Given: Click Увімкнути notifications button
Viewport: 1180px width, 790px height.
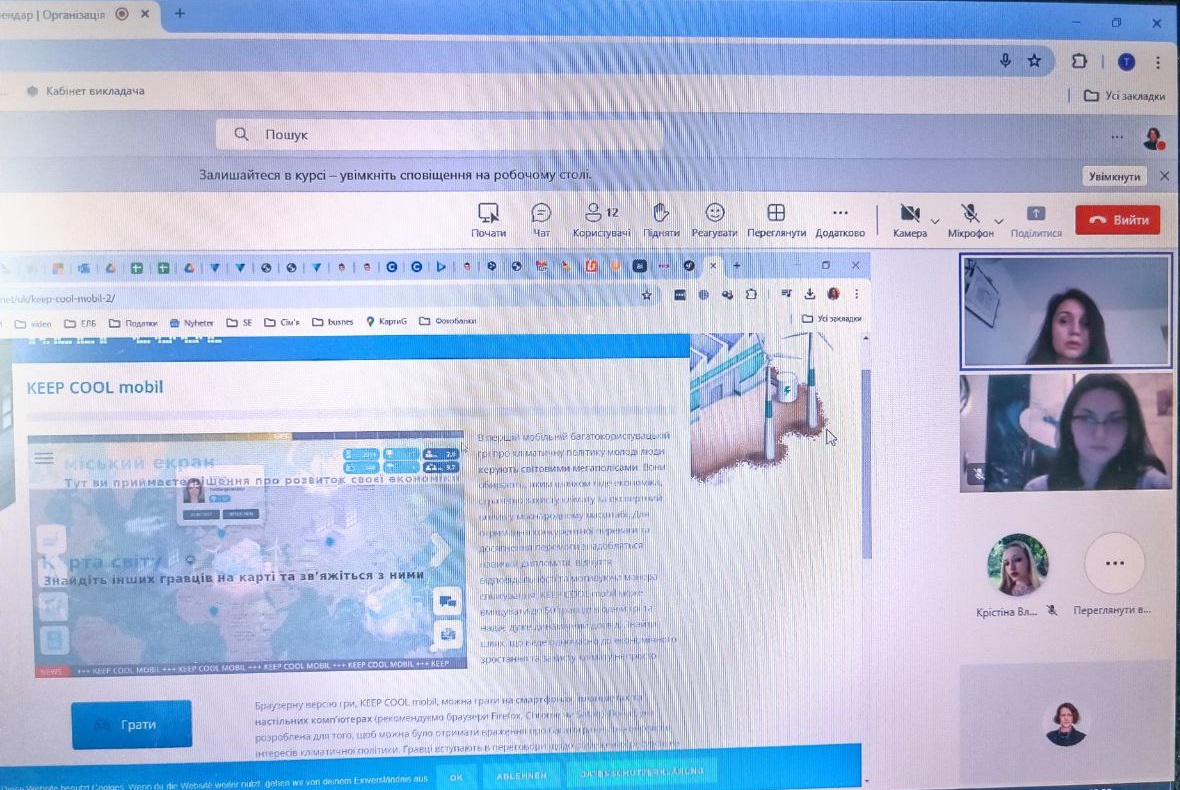Looking at the screenshot, I should (x=1114, y=176).
